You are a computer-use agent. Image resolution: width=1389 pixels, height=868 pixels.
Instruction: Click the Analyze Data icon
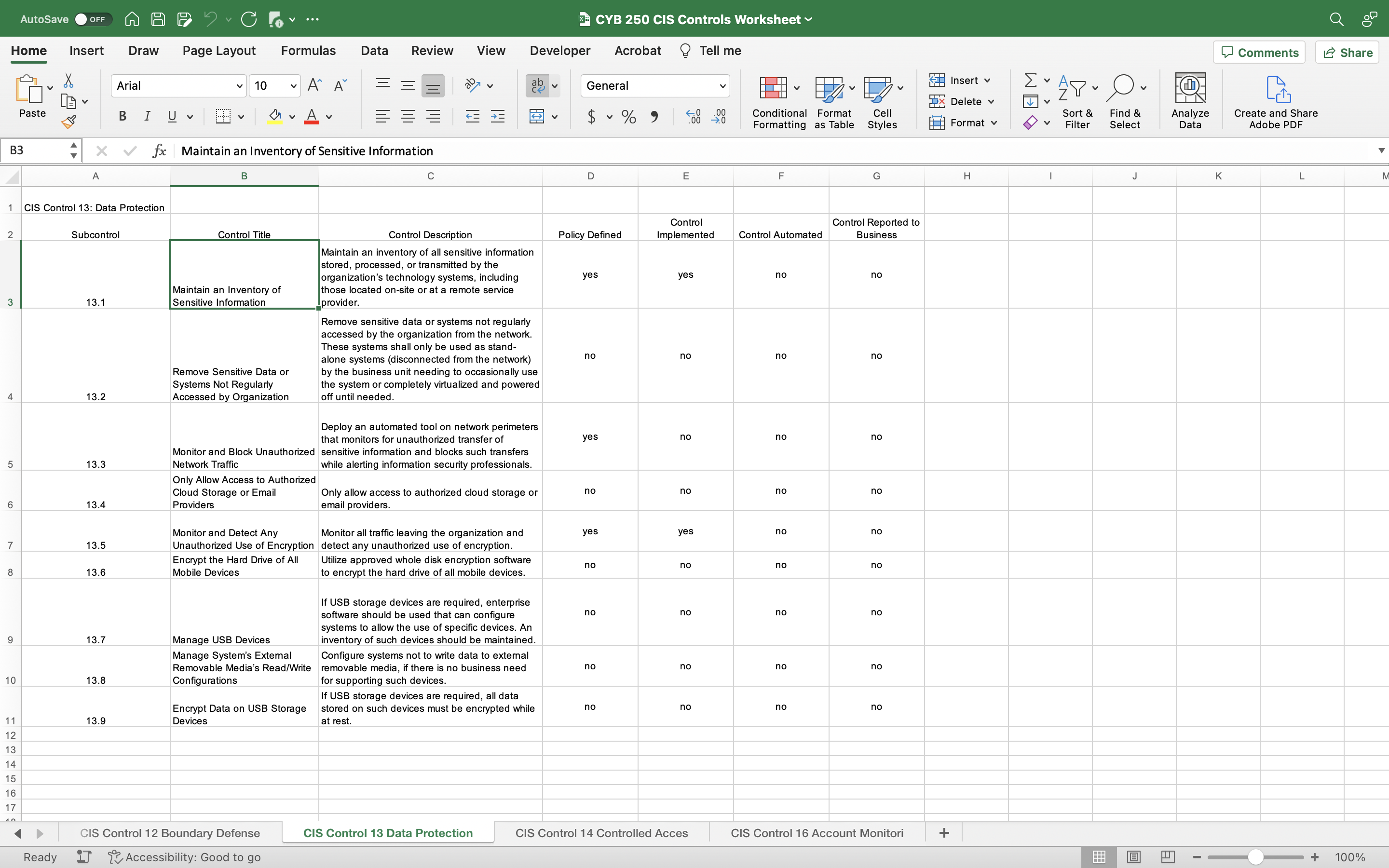point(1190,88)
